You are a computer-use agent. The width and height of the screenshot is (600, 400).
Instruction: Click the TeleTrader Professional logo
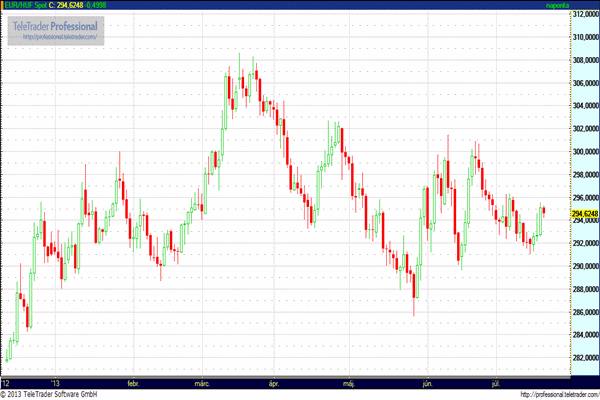pos(57,24)
